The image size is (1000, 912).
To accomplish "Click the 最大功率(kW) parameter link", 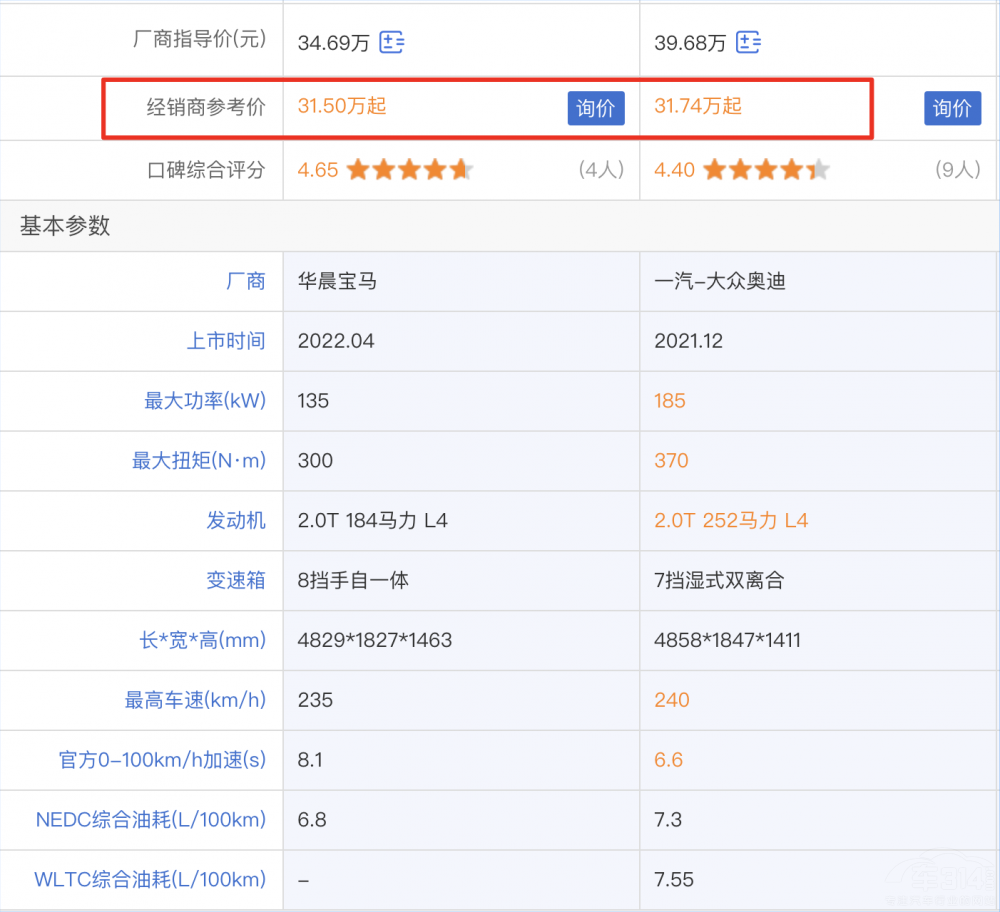I will 205,401.
